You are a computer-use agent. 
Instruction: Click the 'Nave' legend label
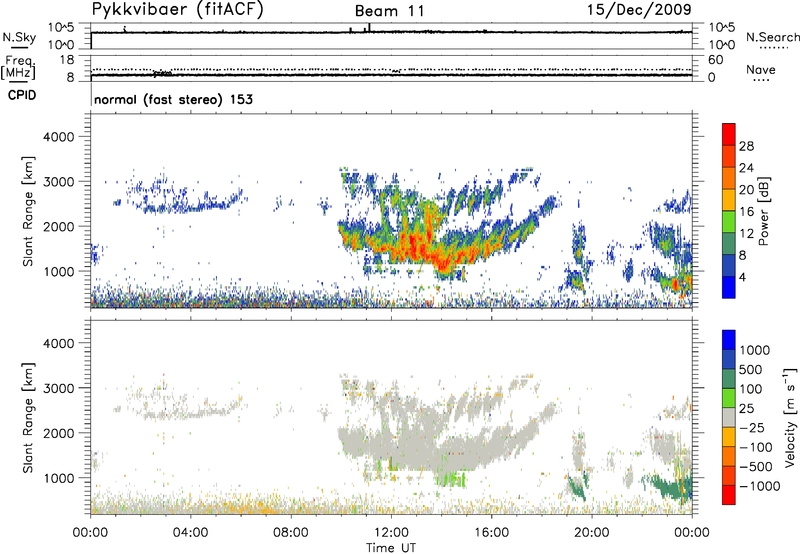761,70
